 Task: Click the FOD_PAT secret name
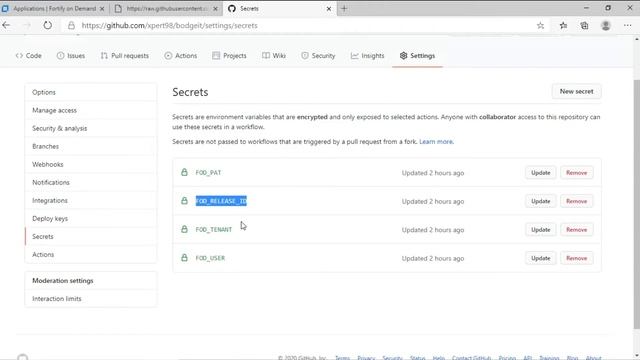[208, 173]
